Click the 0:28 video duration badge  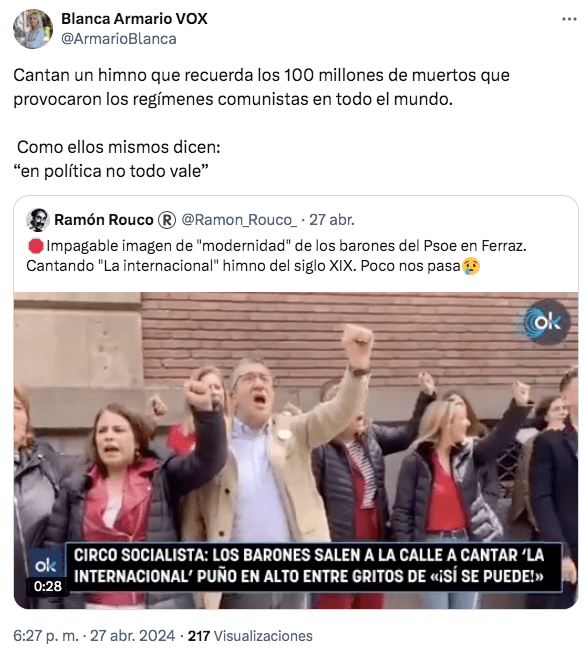point(48,586)
